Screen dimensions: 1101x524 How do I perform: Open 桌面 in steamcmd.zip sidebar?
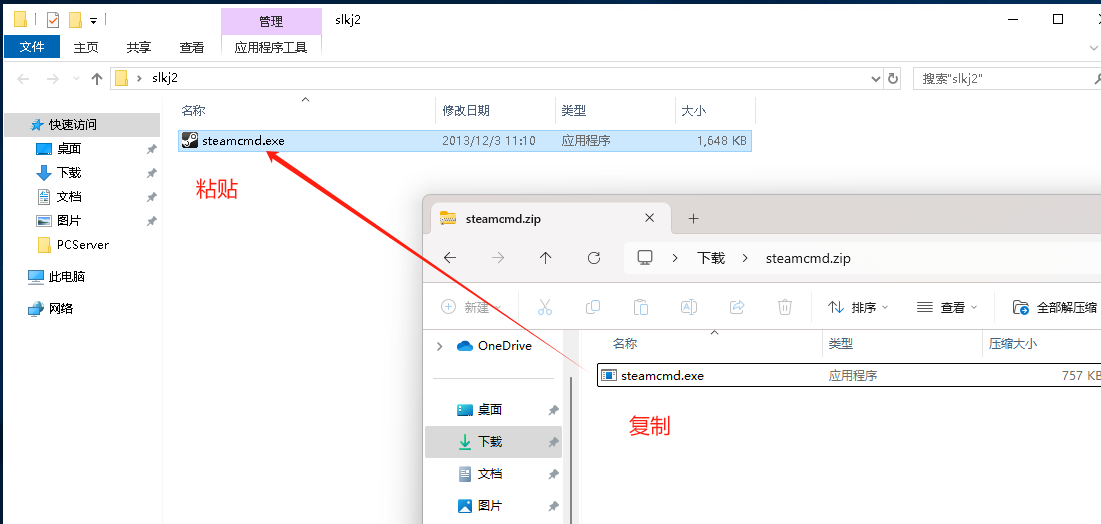point(490,410)
